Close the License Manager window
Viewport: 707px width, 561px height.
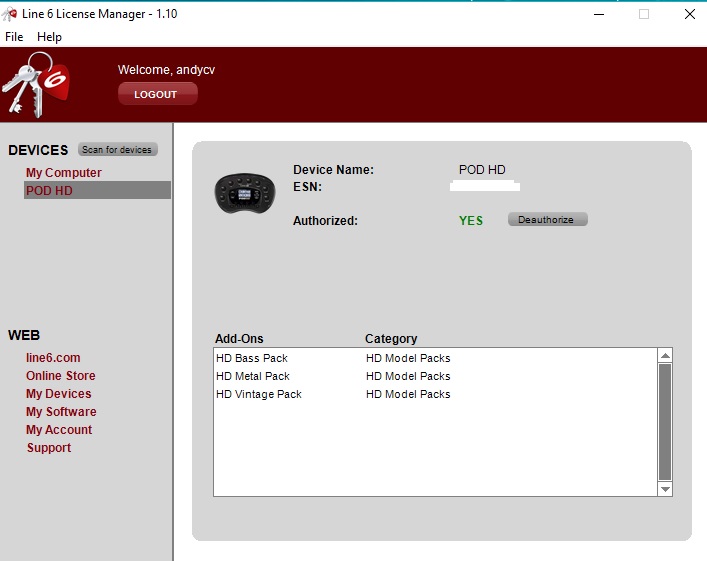(x=689, y=14)
